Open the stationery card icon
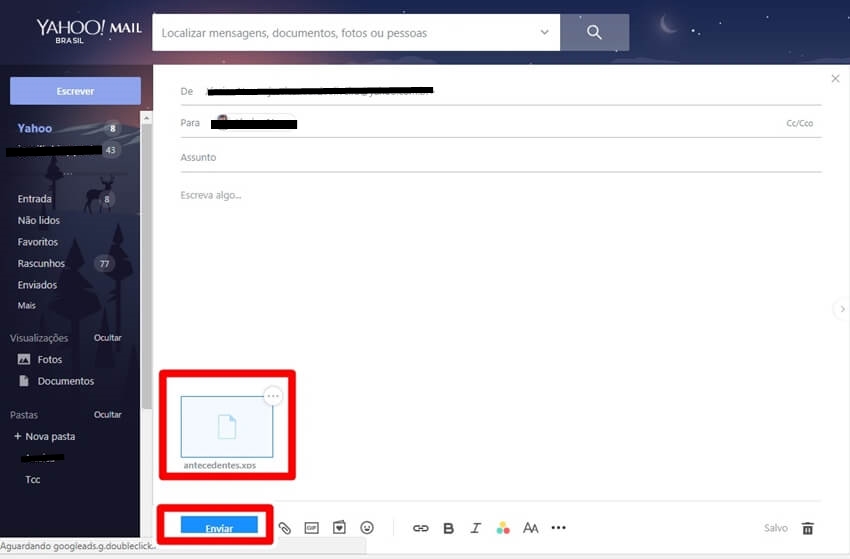Screen dimensions: 850x559 point(339,528)
